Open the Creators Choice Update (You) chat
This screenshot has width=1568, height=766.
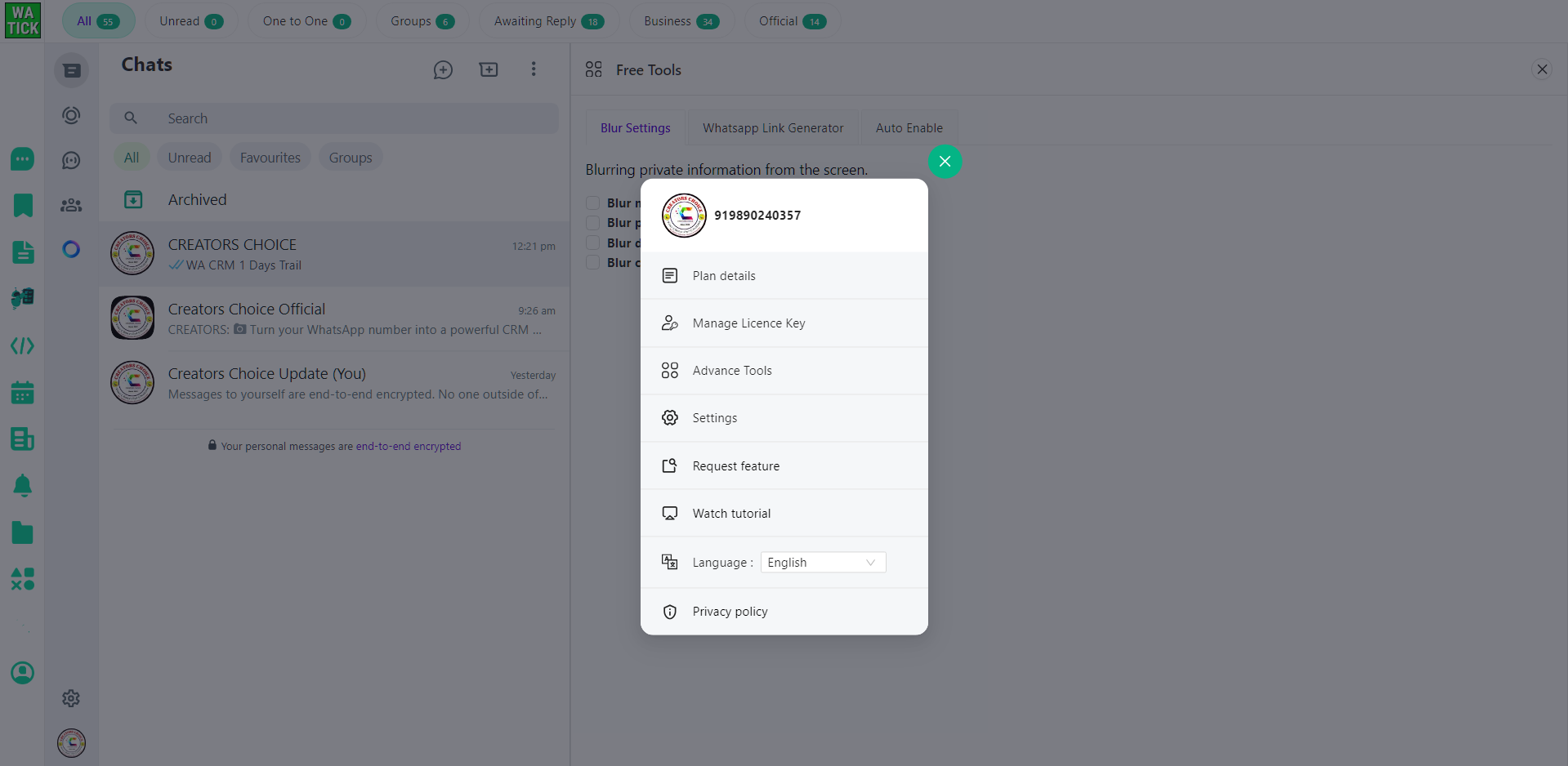pyautogui.click(x=334, y=383)
